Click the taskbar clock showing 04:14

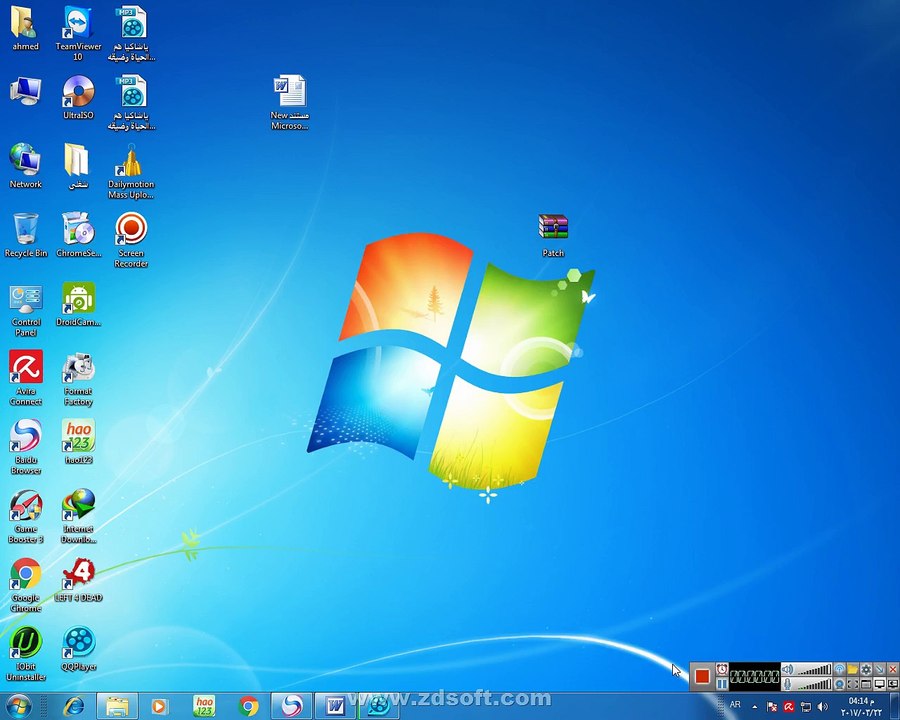861,706
